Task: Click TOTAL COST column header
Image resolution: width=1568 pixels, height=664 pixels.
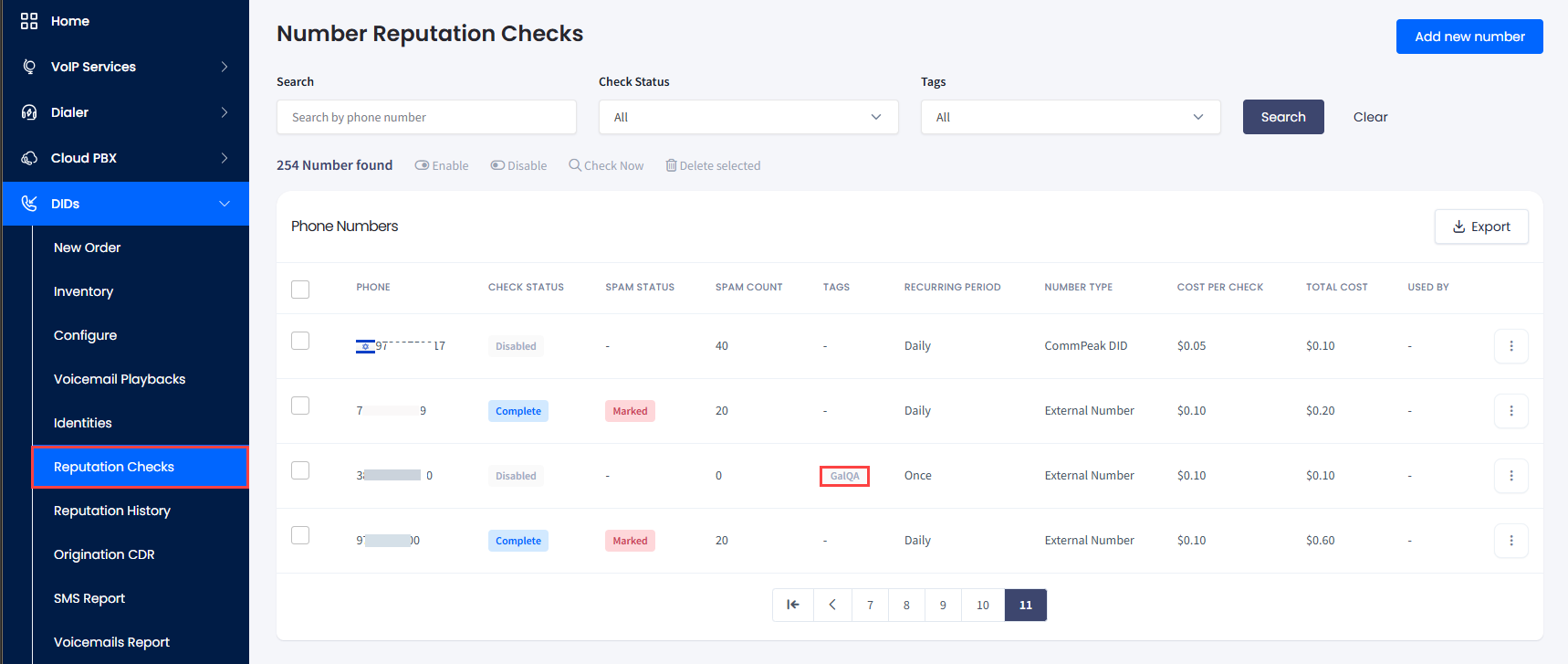Action: pyautogui.click(x=1336, y=287)
